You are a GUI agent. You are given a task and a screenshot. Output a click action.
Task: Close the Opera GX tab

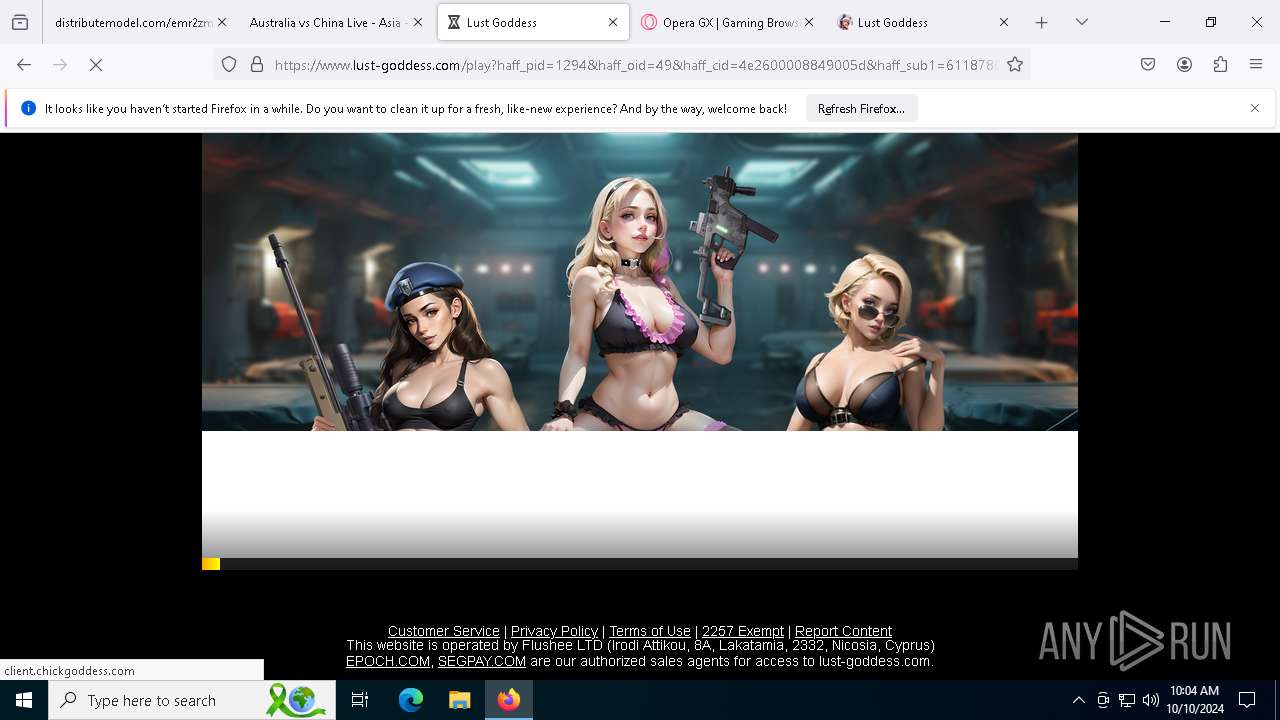[809, 22]
